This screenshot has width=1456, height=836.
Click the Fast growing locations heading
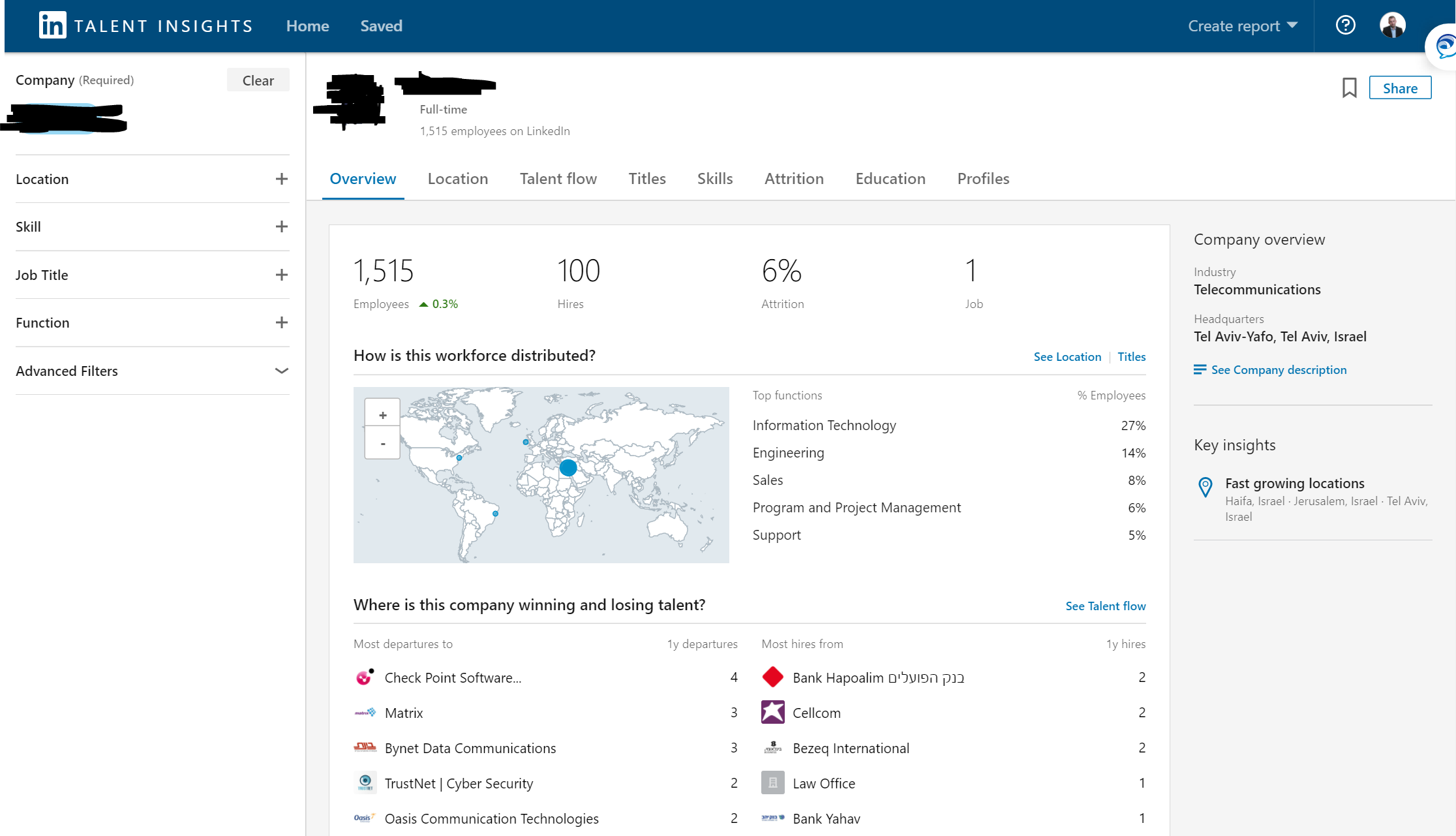tap(1294, 484)
